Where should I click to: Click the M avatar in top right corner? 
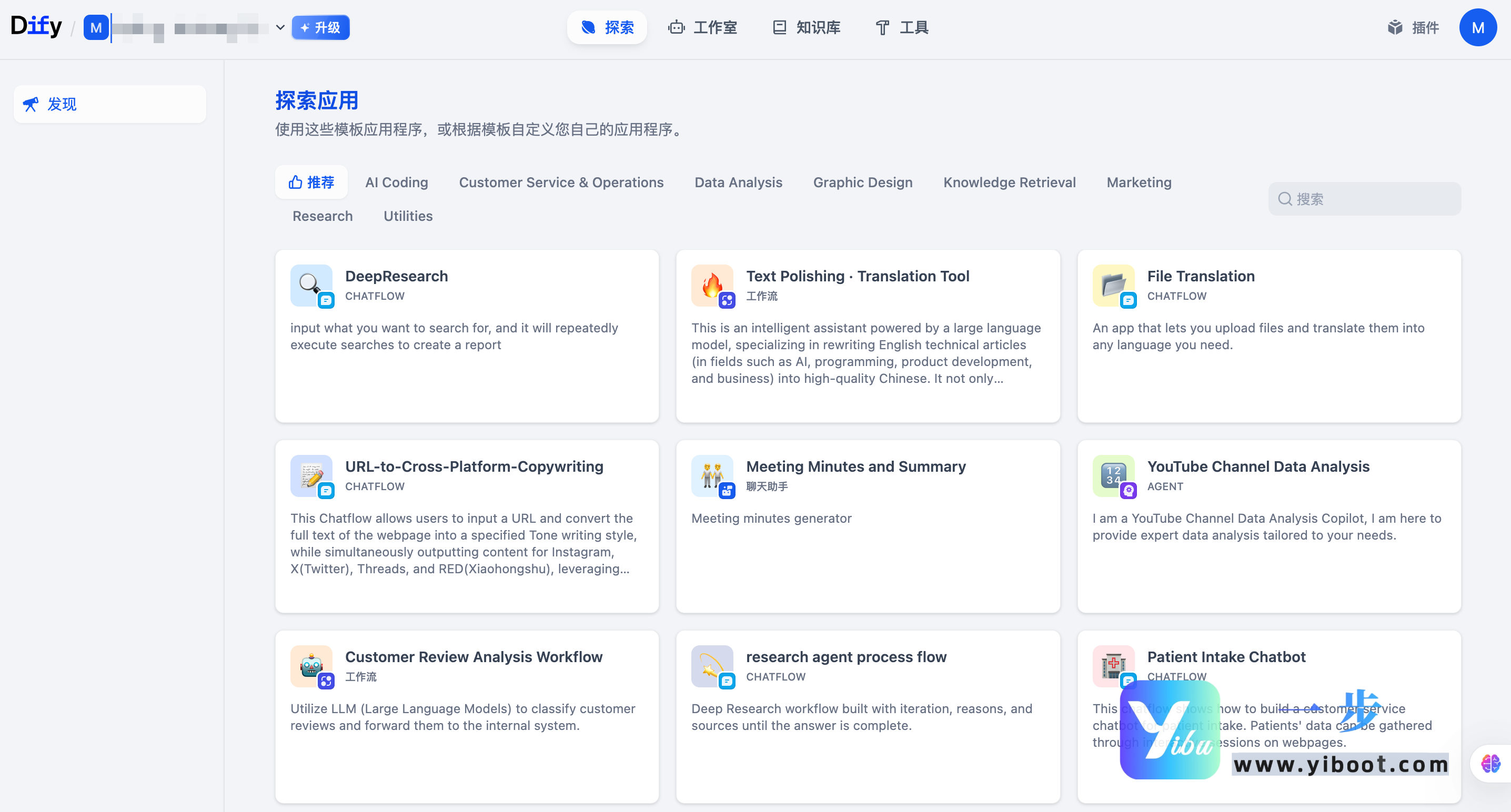point(1477,27)
